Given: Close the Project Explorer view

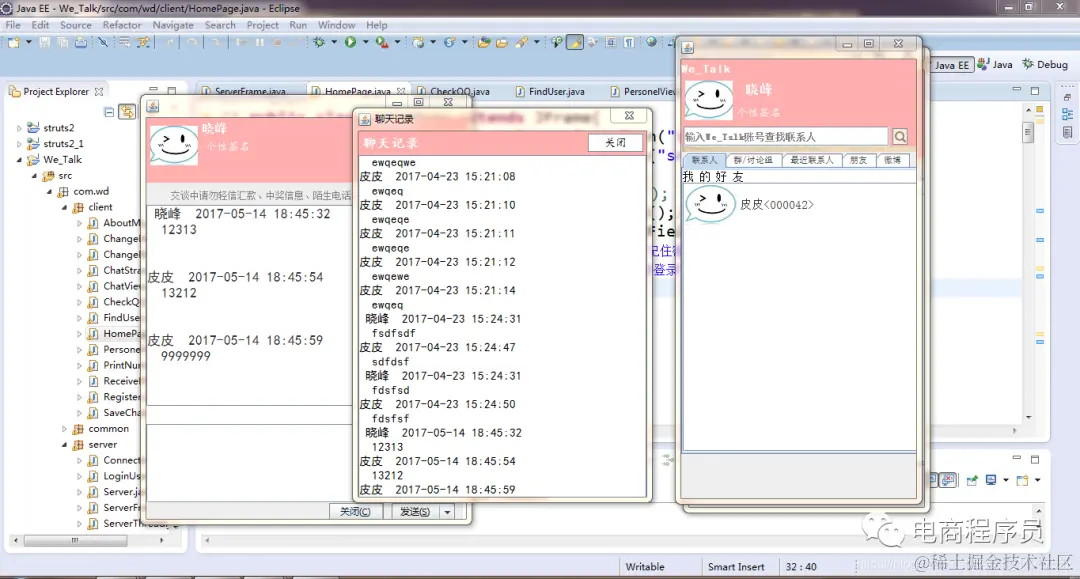Looking at the screenshot, I should (x=99, y=92).
